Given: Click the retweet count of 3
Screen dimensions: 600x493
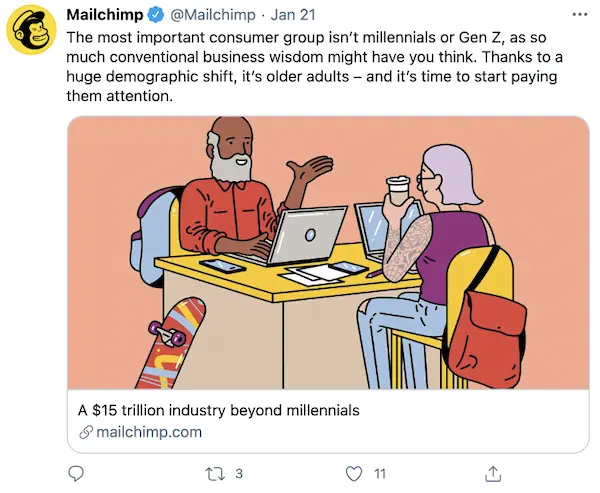Looking at the screenshot, I should (238, 472).
